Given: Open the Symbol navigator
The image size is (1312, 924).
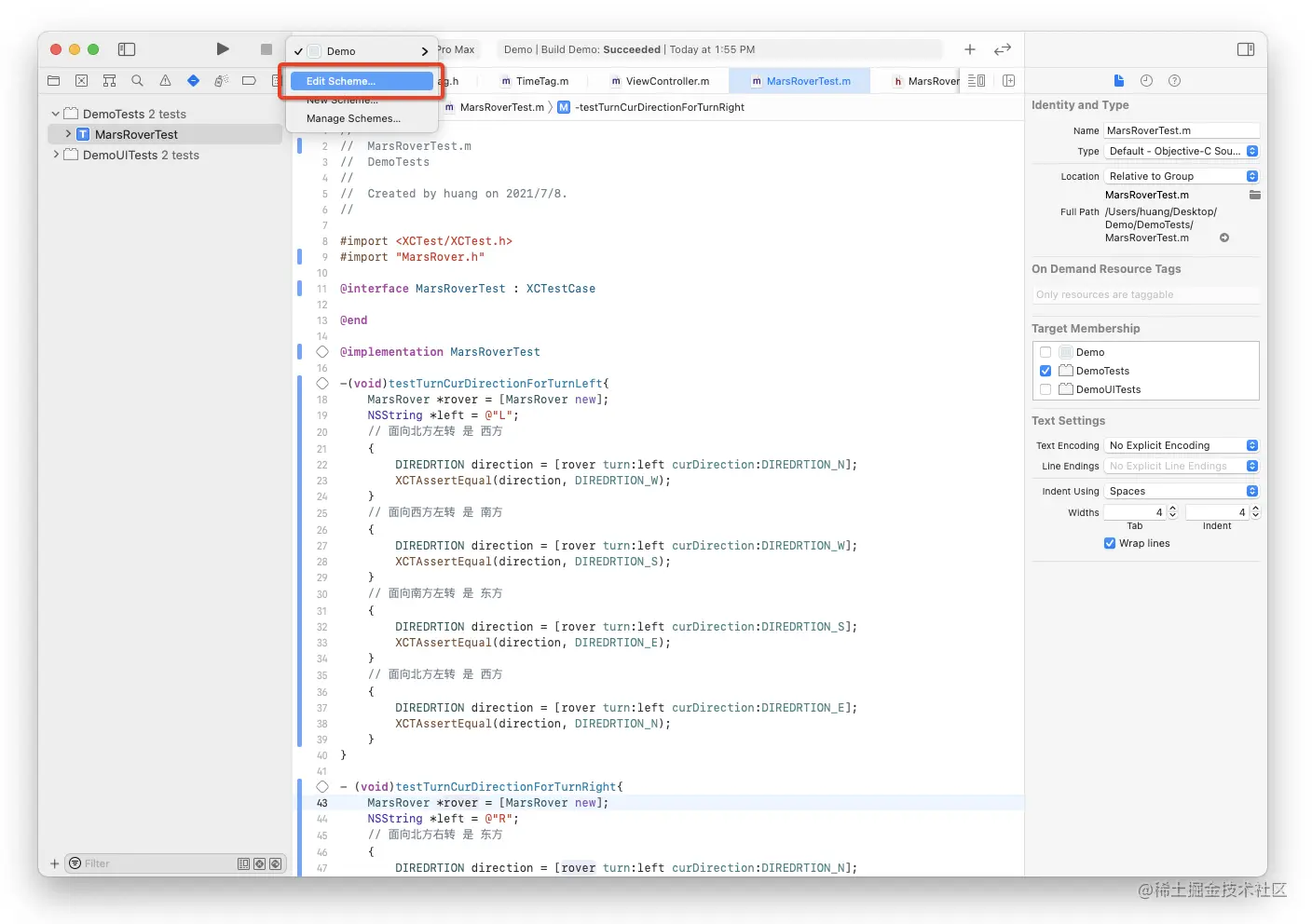Looking at the screenshot, I should pos(109,81).
